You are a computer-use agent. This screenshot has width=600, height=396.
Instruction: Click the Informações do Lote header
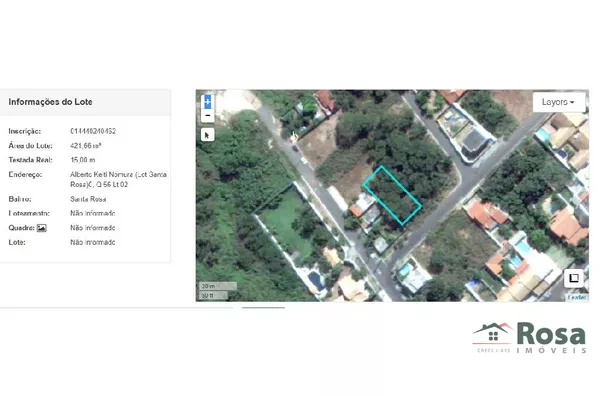[x=50, y=102]
